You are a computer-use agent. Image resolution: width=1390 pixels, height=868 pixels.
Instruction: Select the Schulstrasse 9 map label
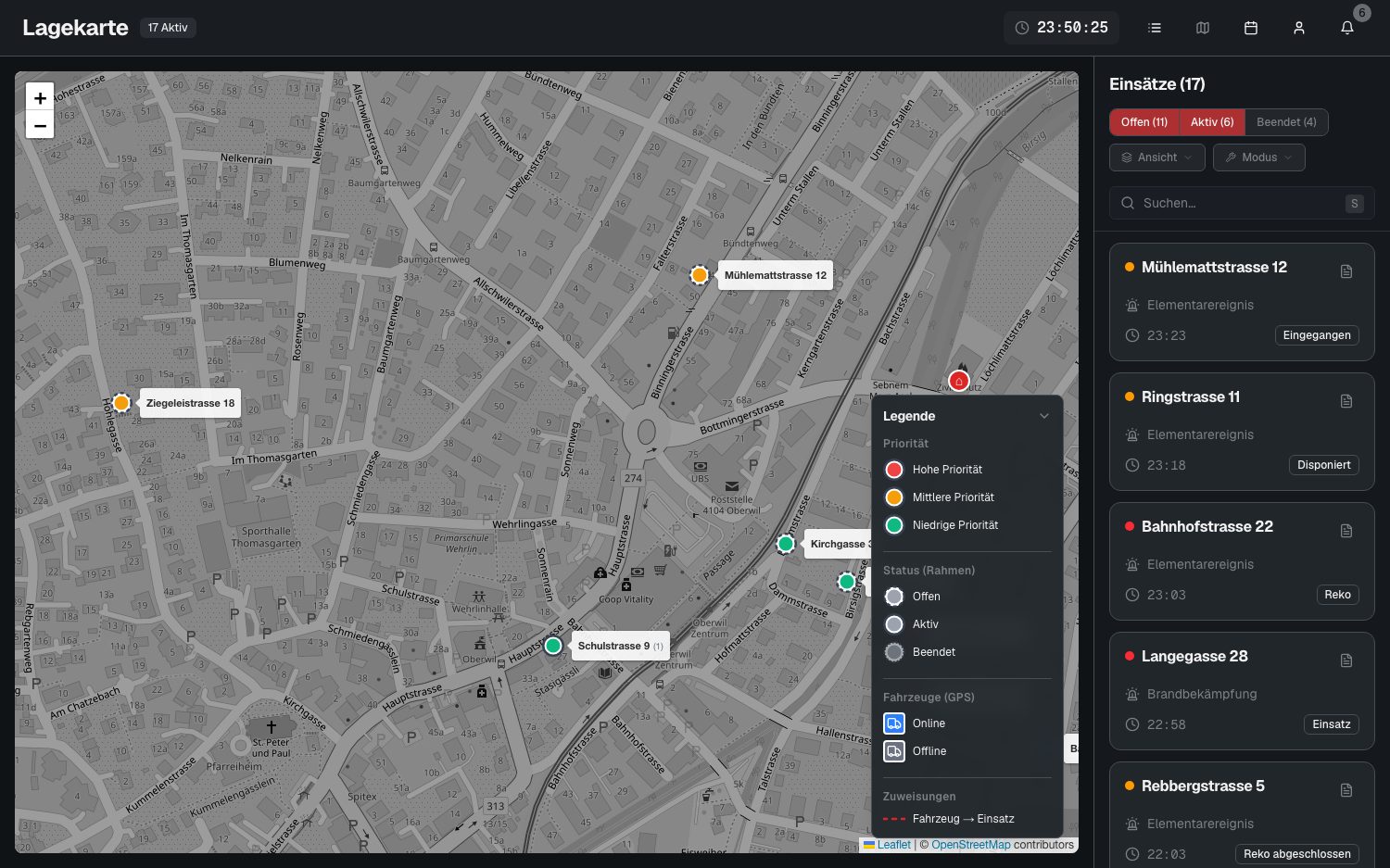tap(620, 646)
